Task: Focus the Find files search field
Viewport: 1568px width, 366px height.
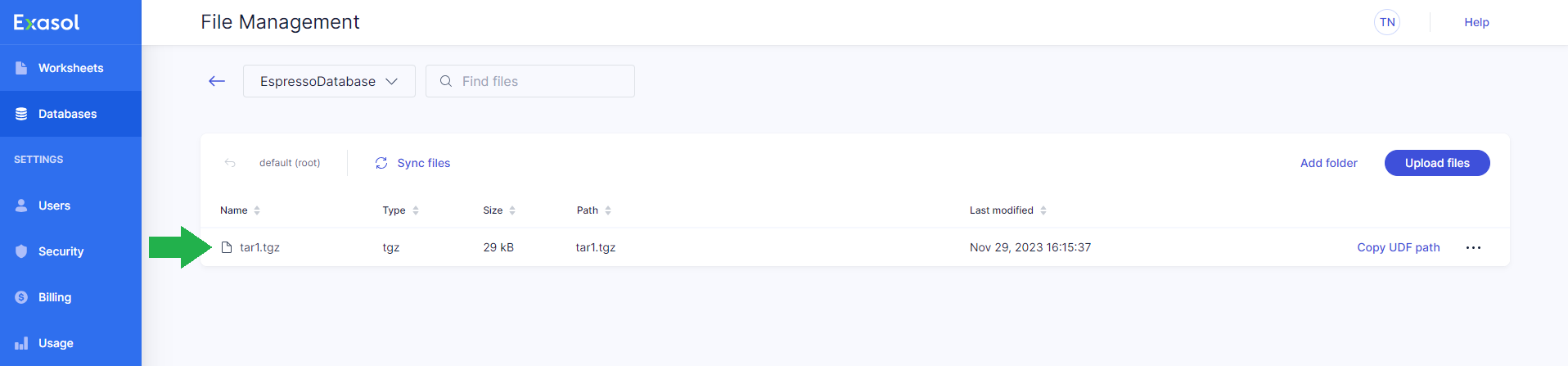Action: [x=540, y=81]
